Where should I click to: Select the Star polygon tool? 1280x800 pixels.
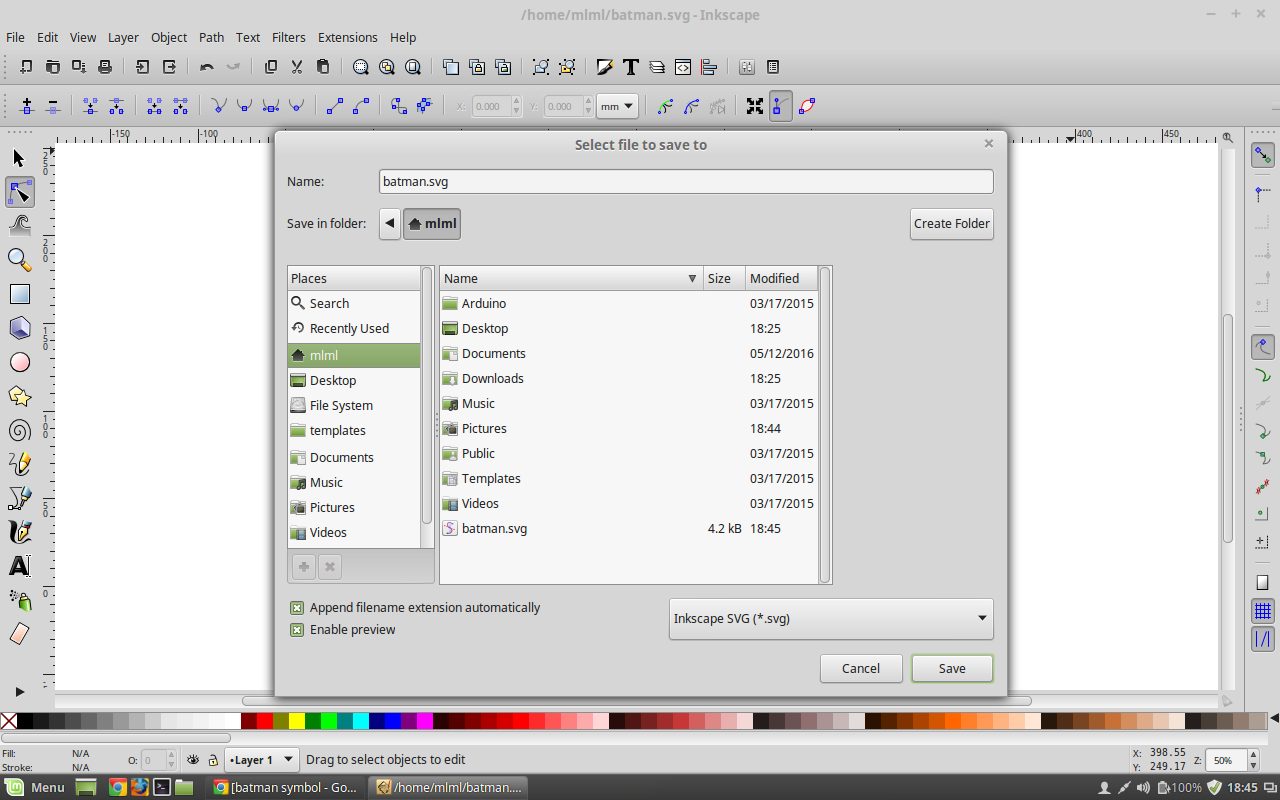click(19, 396)
